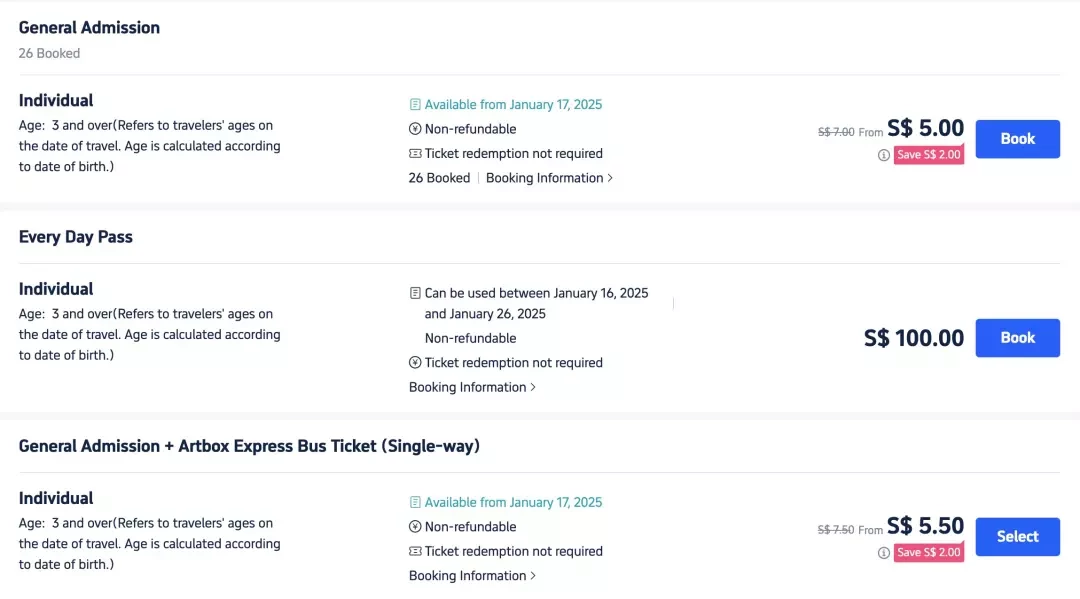Screen dimensions: 1080x599
Task: Expand Booking Information for Artbox Express Bus Ticket
Action: click(x=472, y=576)
